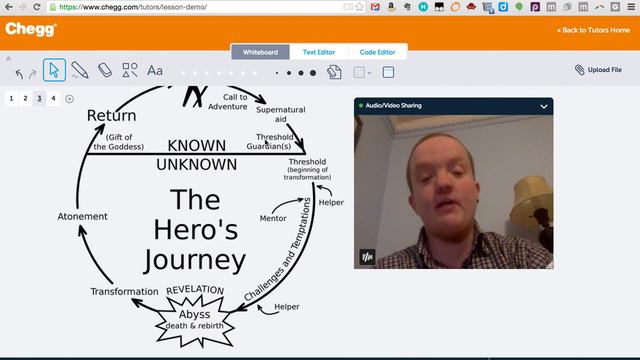Click the audio level icon on video

(x=367, y=257)
